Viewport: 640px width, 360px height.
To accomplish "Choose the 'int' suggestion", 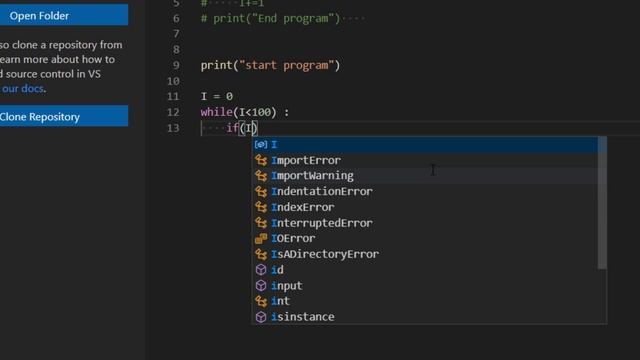I will [425, 301].
